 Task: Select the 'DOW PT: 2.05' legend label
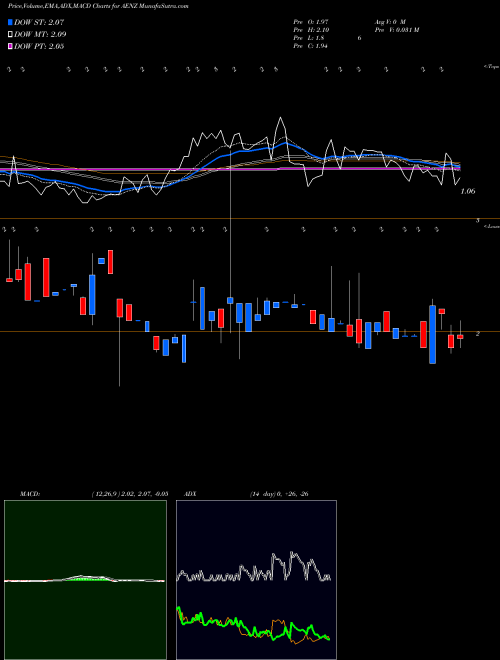click(x=39, y=46)
